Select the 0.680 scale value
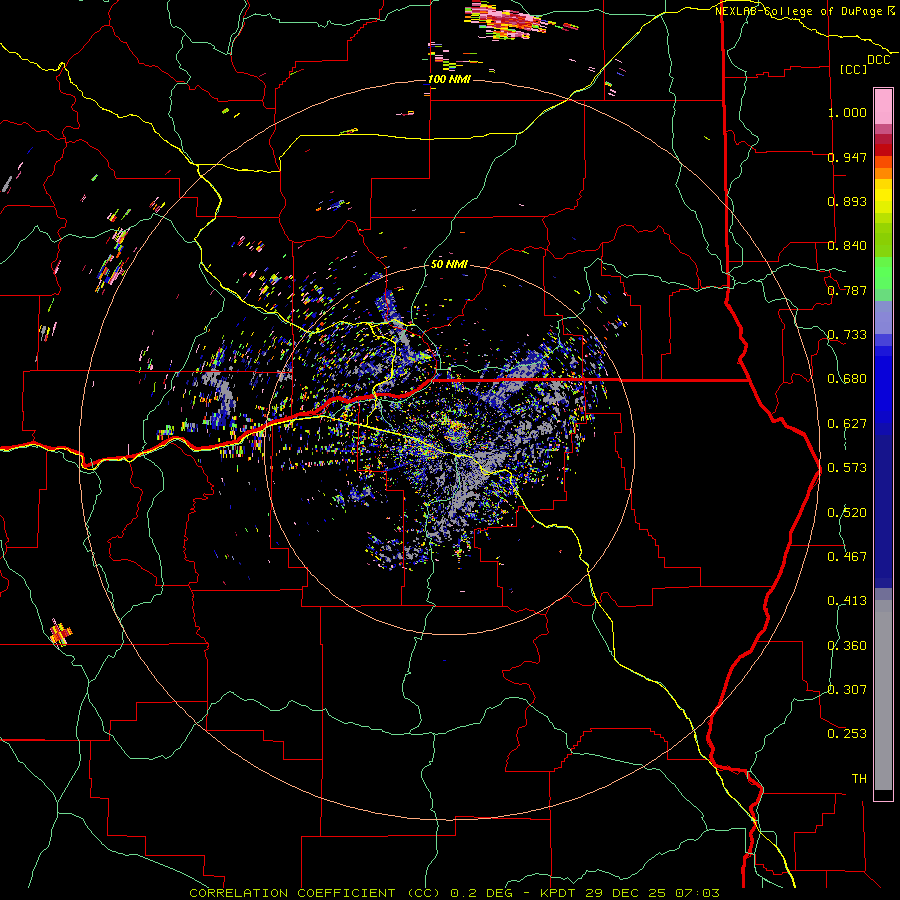This screenshot has width=900, height=900. point(847,379)
